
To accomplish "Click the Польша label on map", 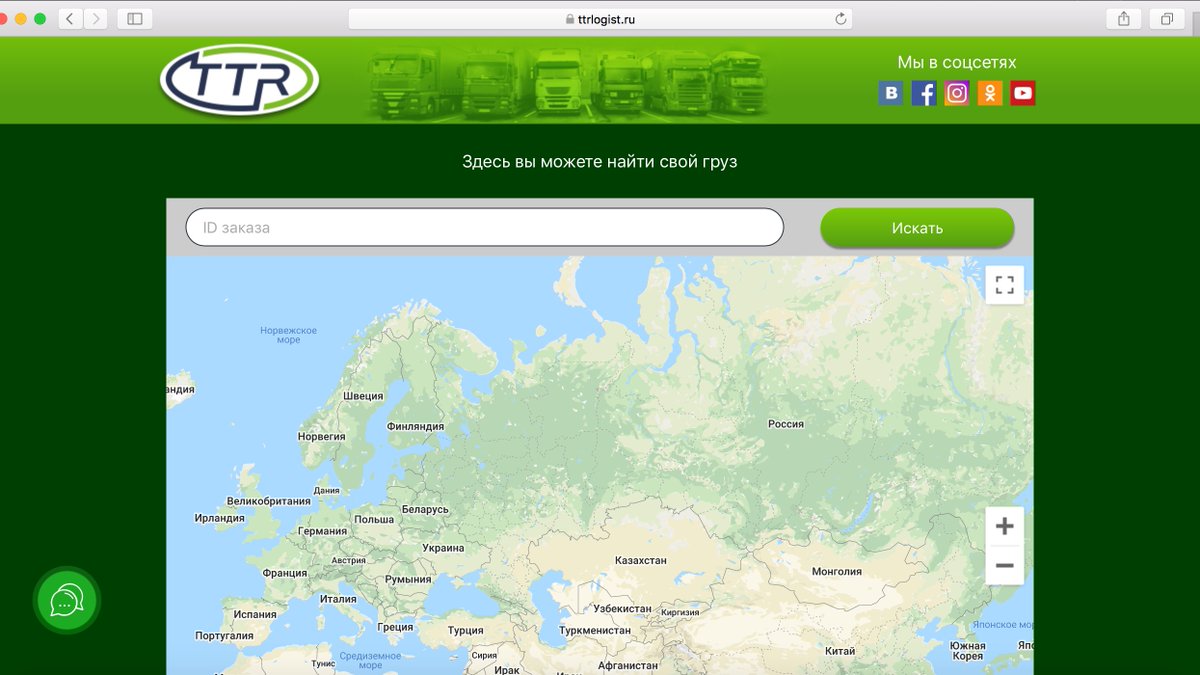I will pyautogui.click(x=374, y=520).
